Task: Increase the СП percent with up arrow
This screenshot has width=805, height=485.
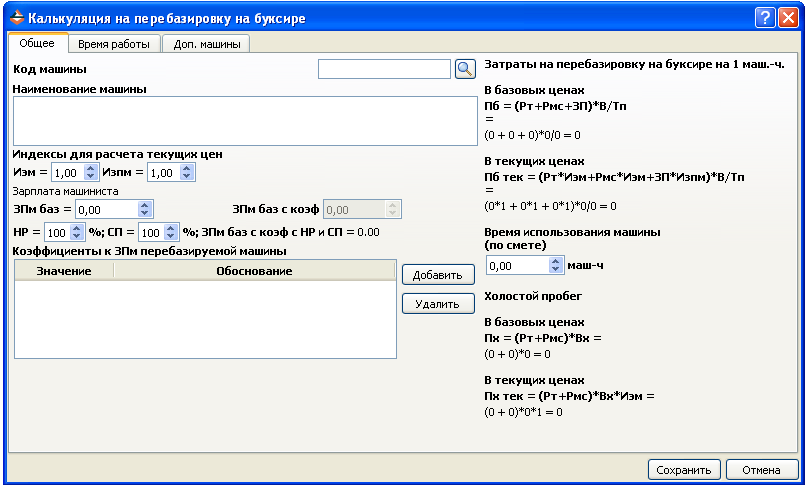Action: pos(171,228)
